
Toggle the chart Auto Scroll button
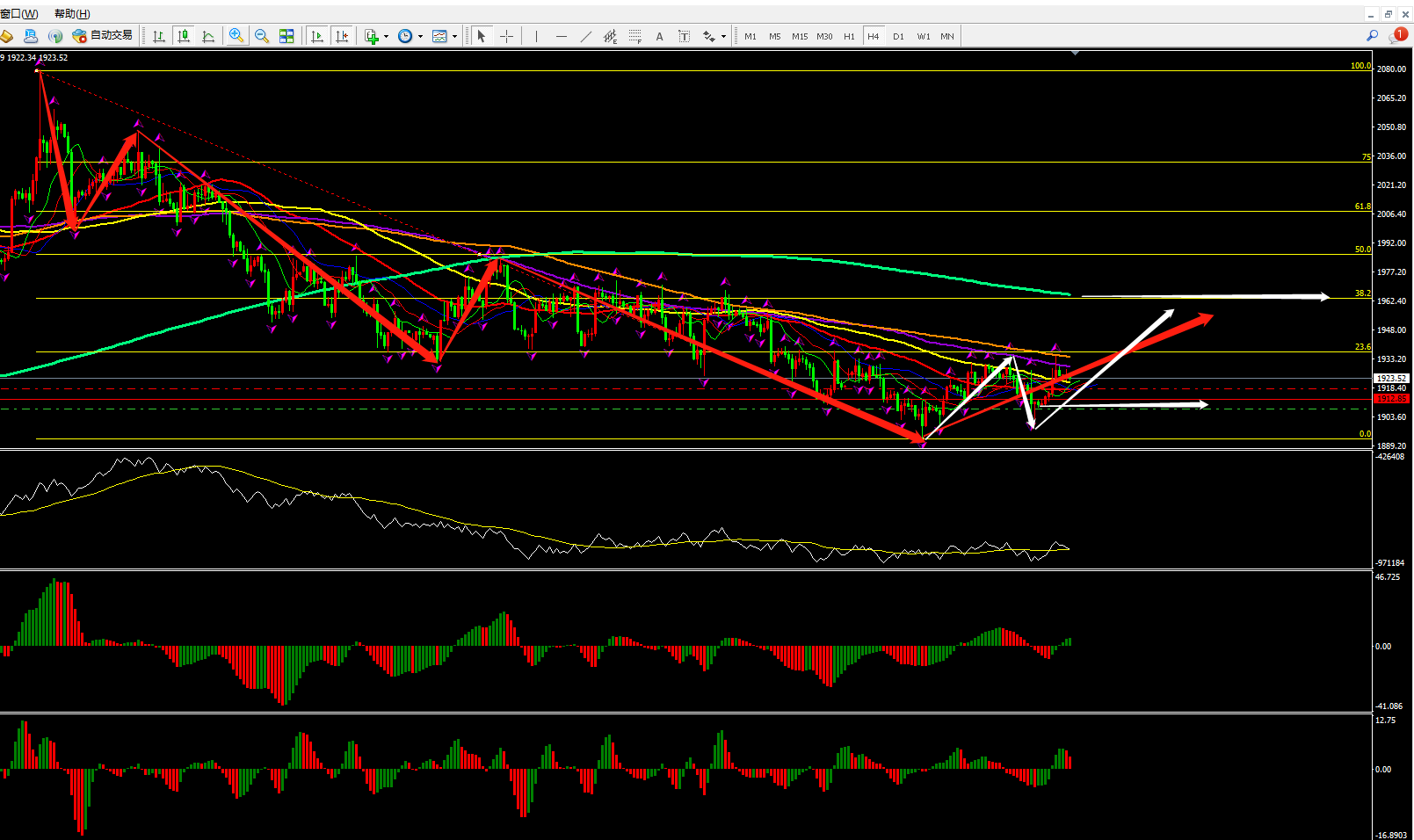pyautogui.click(x=317, y=36)
